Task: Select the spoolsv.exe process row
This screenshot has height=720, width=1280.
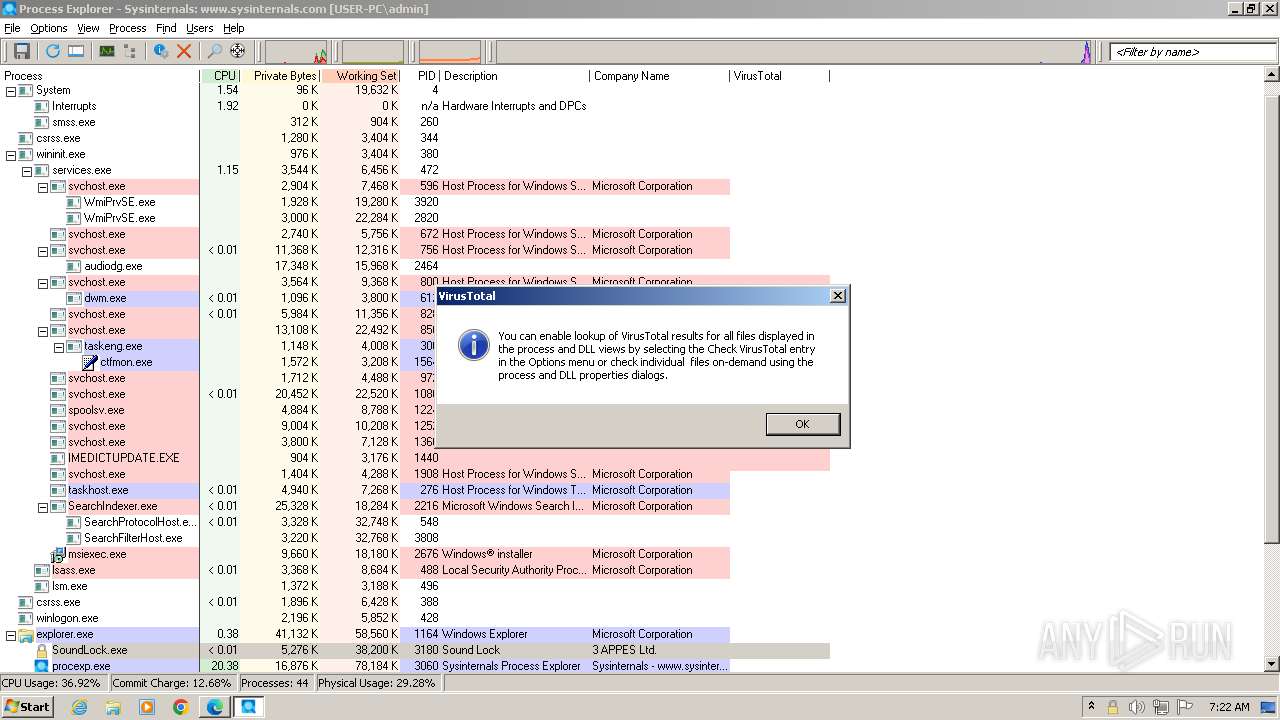Action: tap(415, 410)
